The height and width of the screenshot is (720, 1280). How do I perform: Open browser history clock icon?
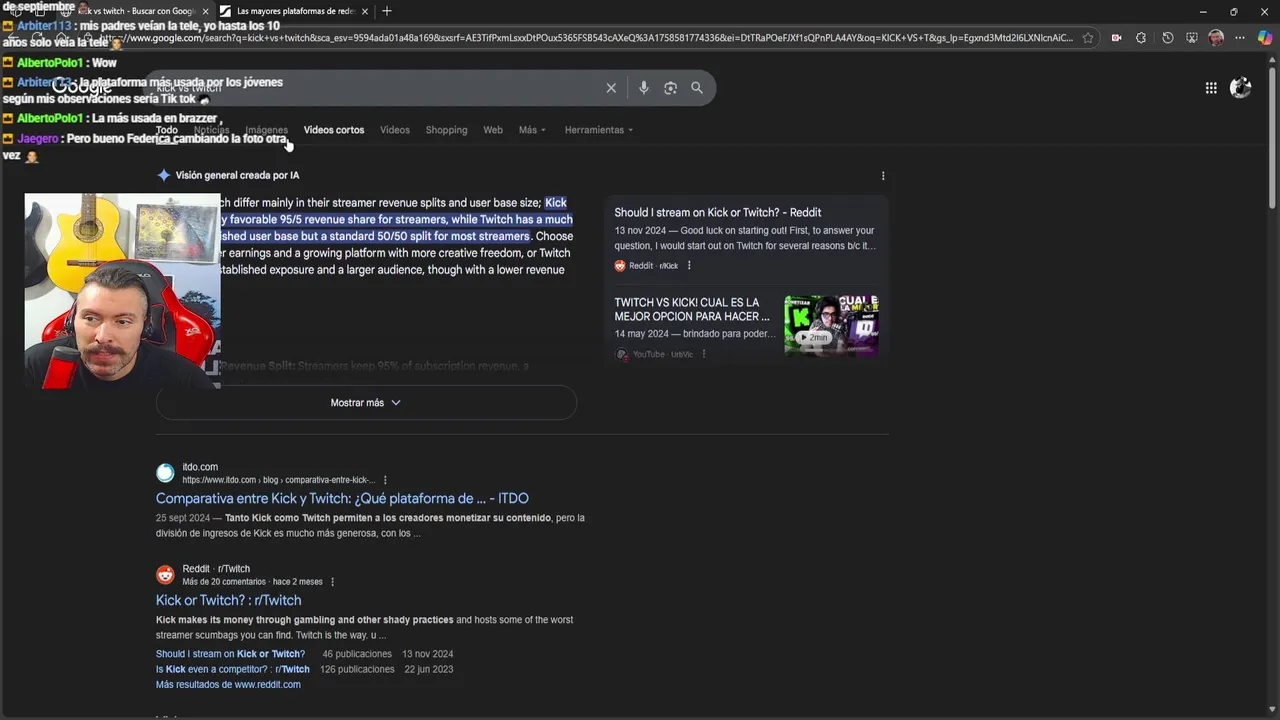tap(1167, 38)
